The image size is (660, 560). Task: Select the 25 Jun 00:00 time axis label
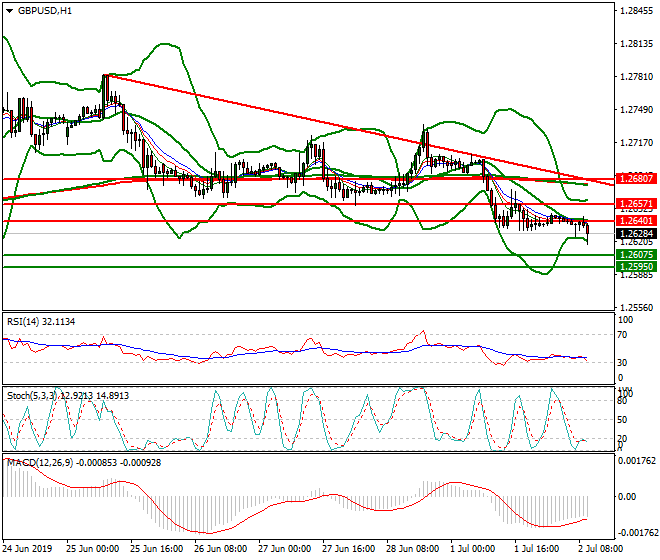(93, 549)
